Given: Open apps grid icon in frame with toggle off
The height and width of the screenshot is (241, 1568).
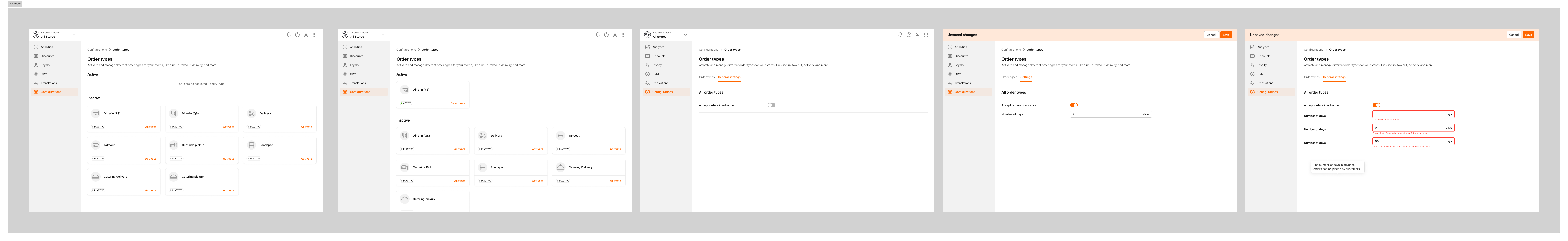Looking at the screenshot, I should coord(926,35).
